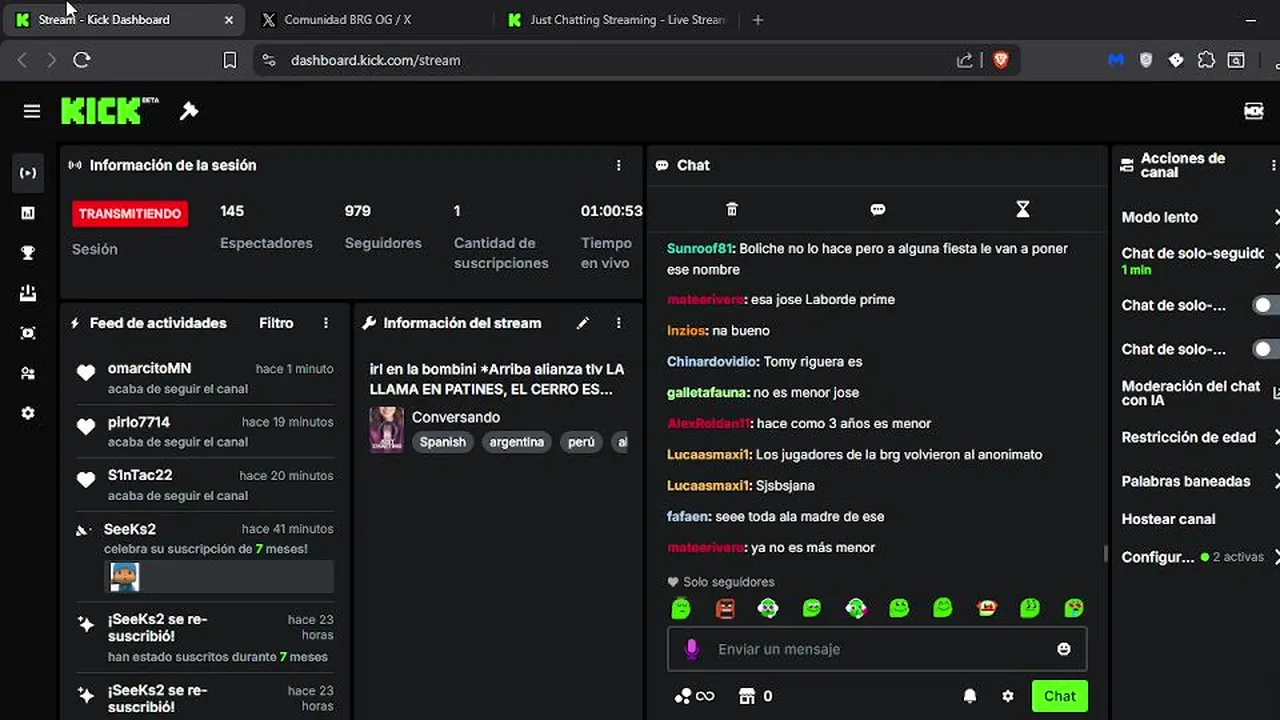
Task: Click the chat scrollbar thumb
Action: (x=1105, y=553)
